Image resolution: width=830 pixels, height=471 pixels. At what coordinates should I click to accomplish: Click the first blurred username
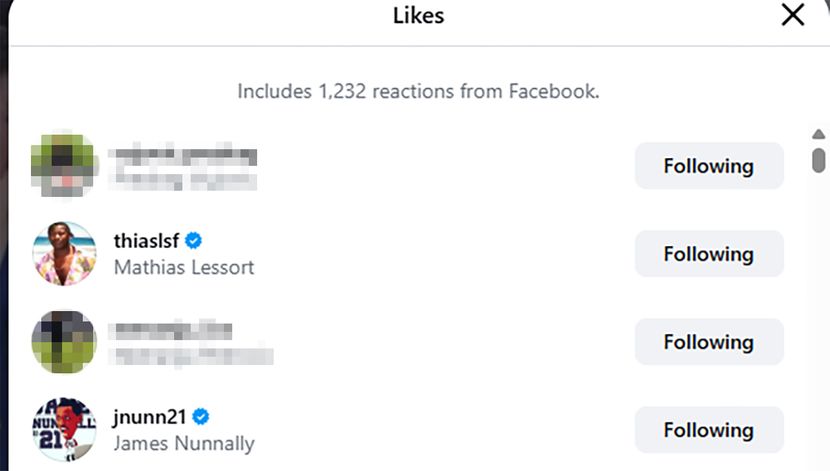click(x=185, y=156)
